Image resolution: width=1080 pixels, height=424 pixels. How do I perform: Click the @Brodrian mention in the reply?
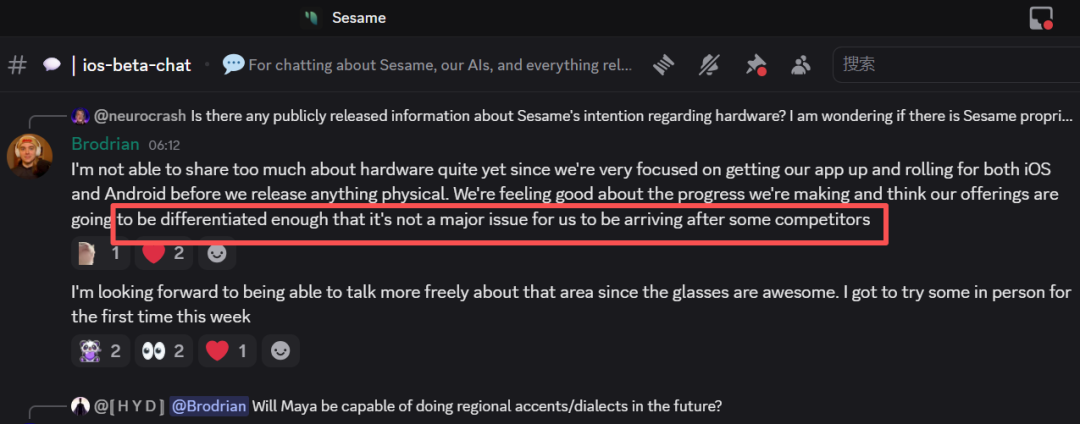click(208, 407)
